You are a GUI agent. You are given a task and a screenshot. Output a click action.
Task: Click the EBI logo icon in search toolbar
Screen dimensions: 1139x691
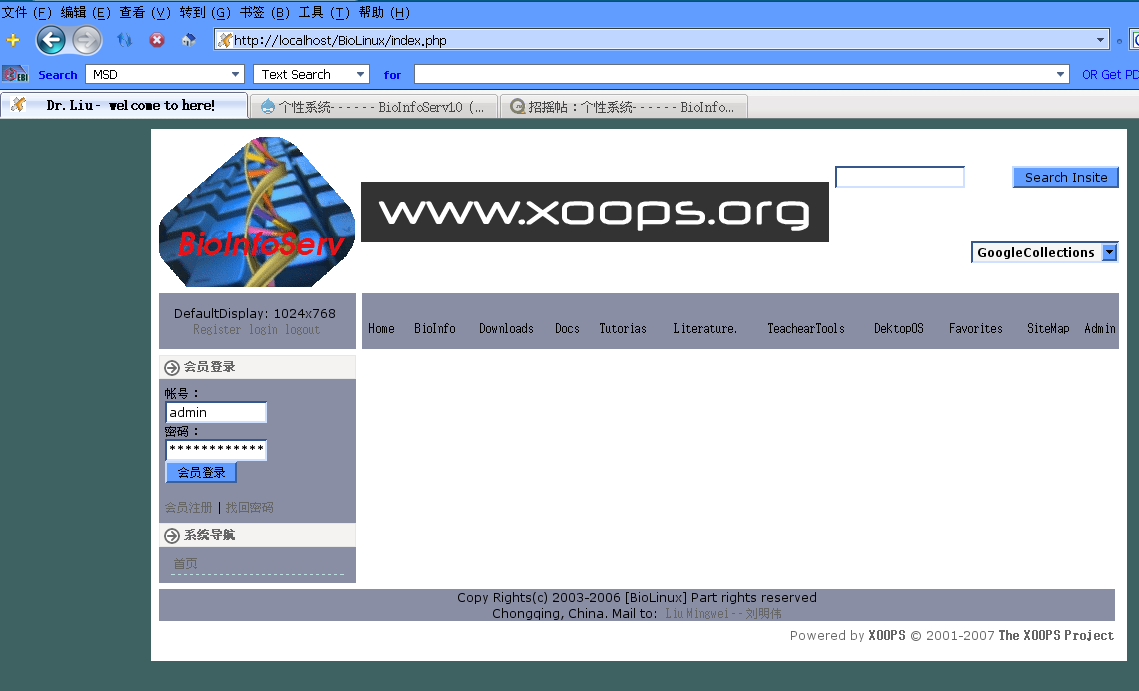point(15,74)
